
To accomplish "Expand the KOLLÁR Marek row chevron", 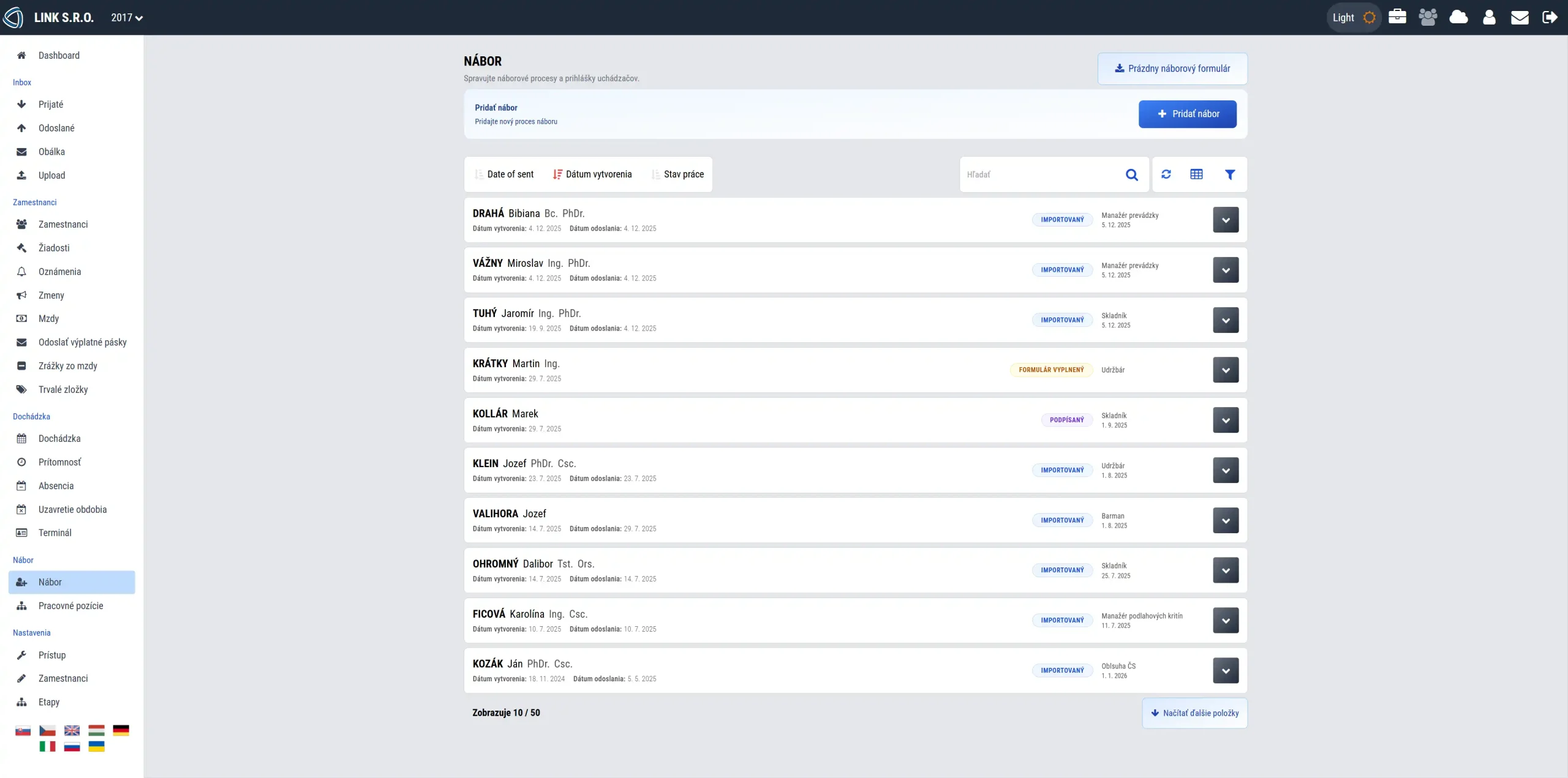I will (1225, 420).
